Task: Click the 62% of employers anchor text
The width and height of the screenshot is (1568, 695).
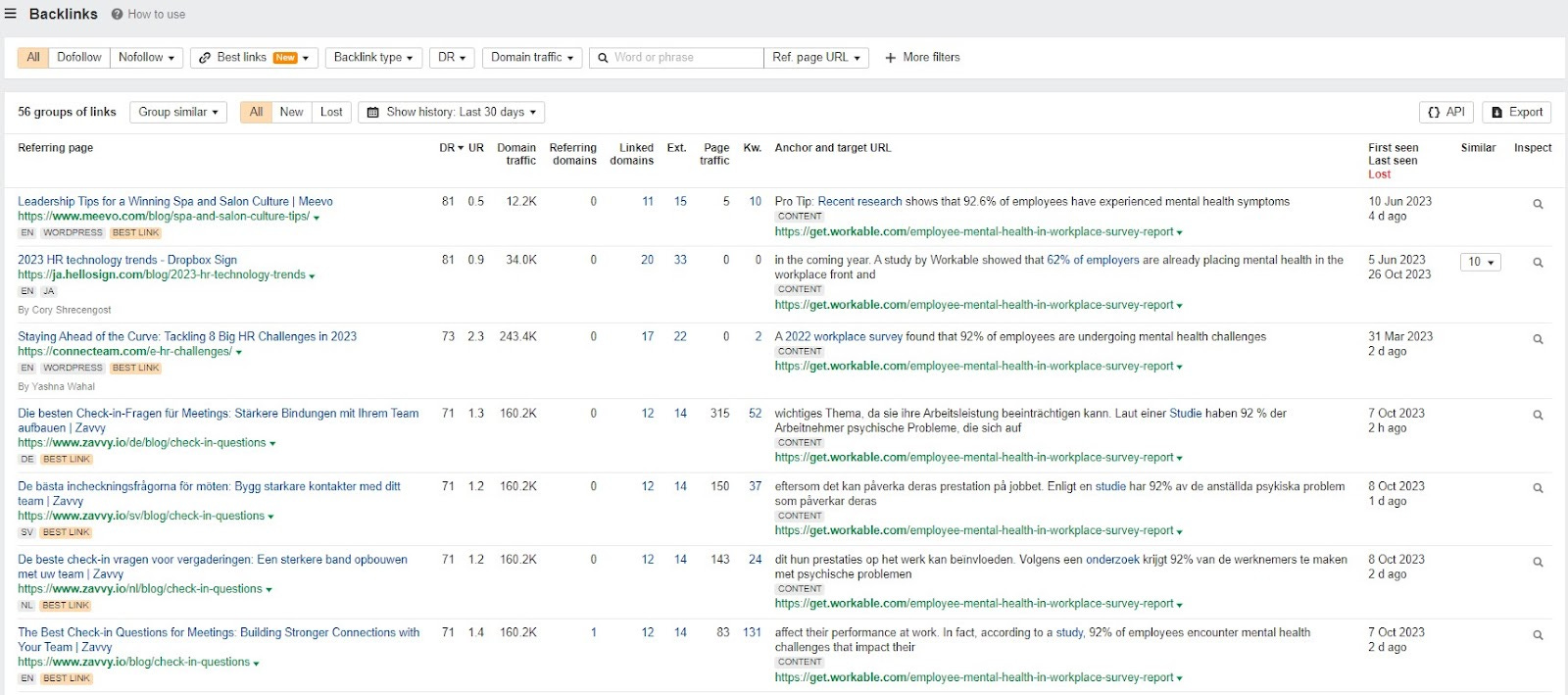Action: click(x=1093, y=260)
